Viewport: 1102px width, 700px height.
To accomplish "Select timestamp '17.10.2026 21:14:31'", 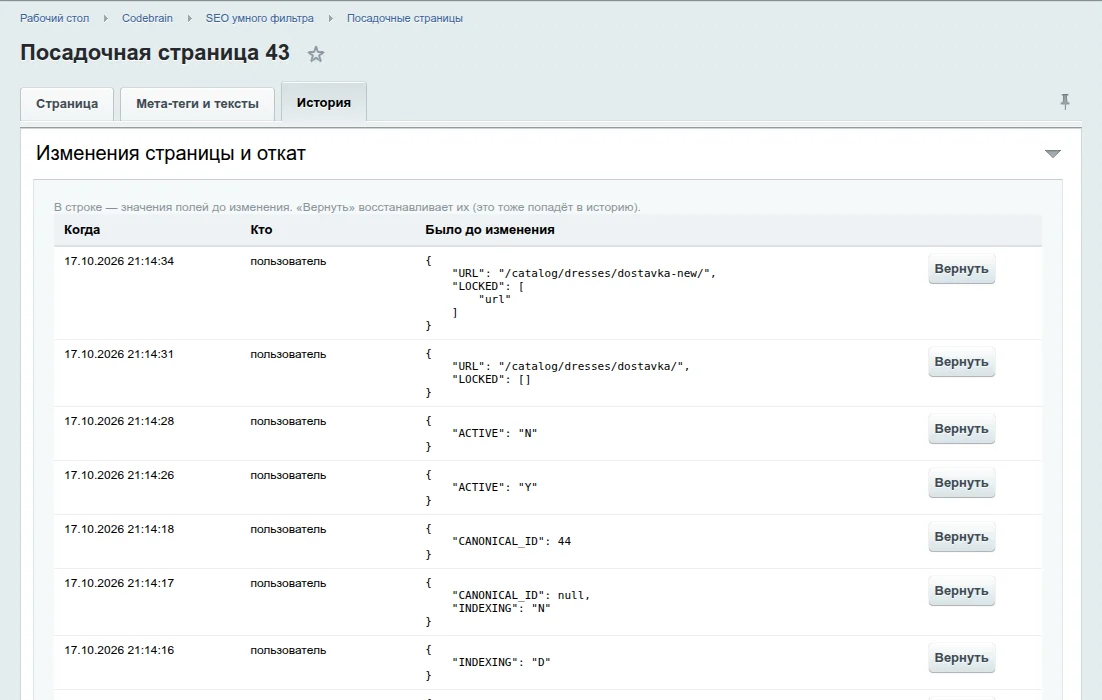I will [x=119, y=354].
